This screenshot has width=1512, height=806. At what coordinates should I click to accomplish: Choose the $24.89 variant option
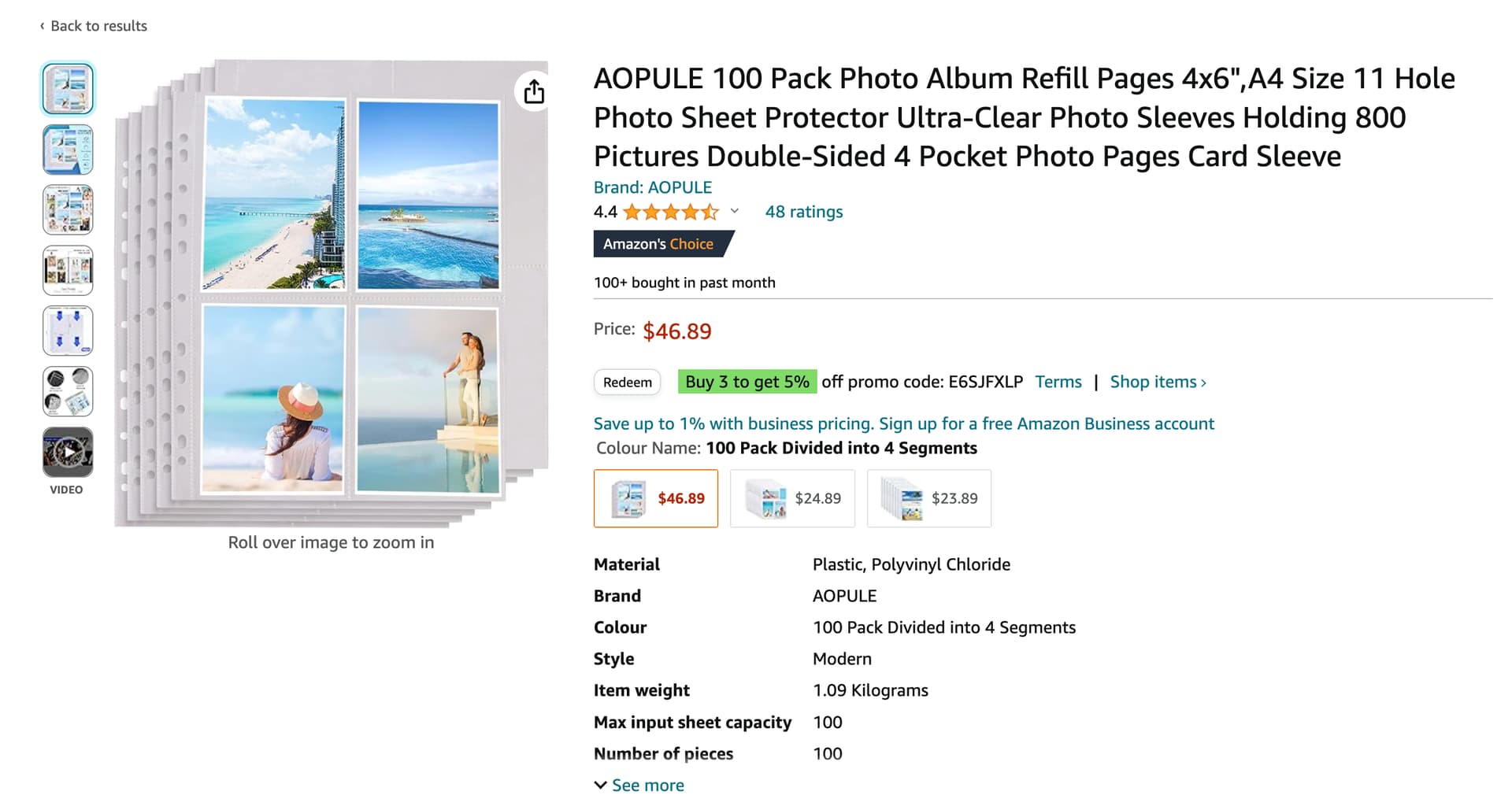(792, 498)
